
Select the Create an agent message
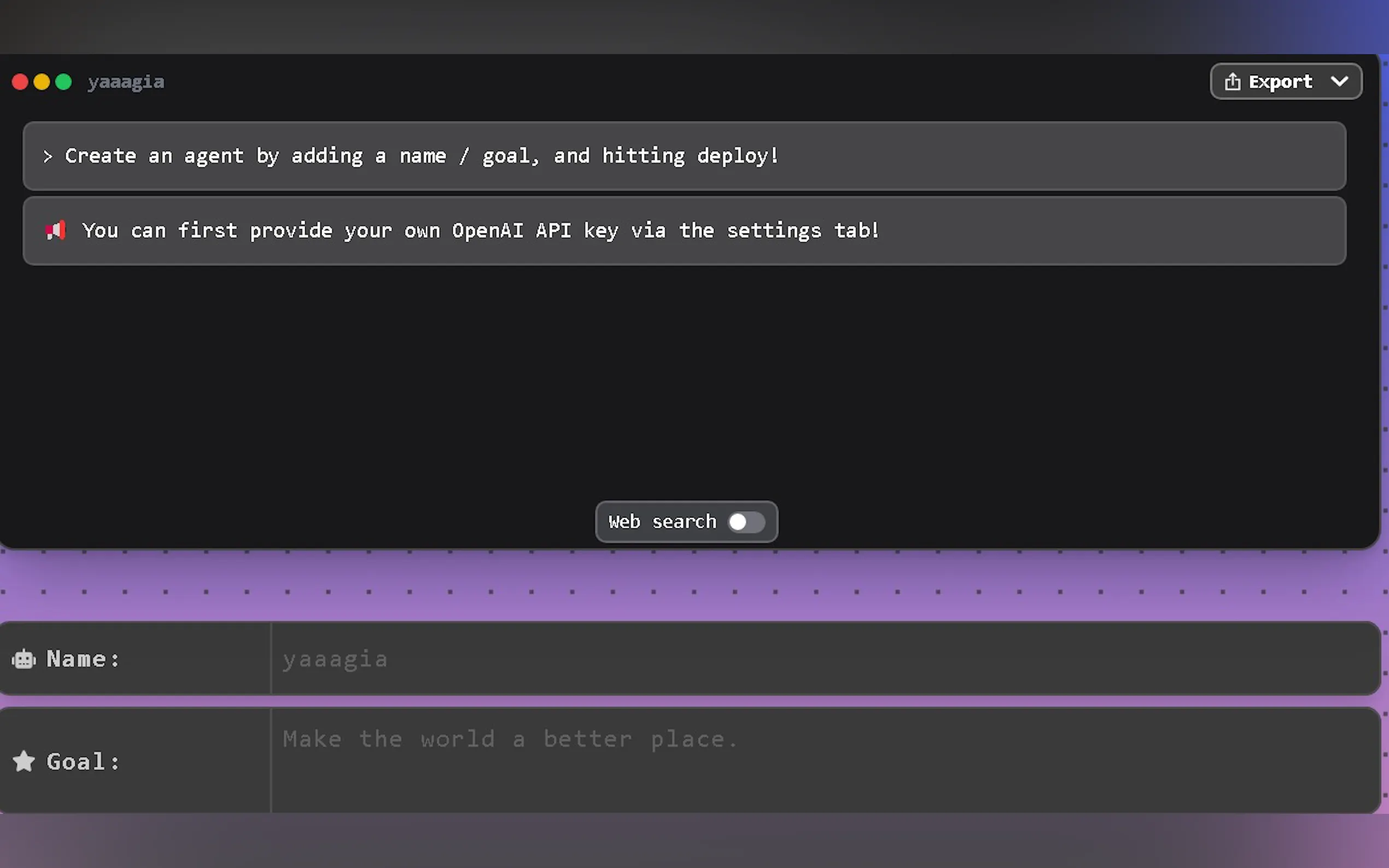click(422, 156)
